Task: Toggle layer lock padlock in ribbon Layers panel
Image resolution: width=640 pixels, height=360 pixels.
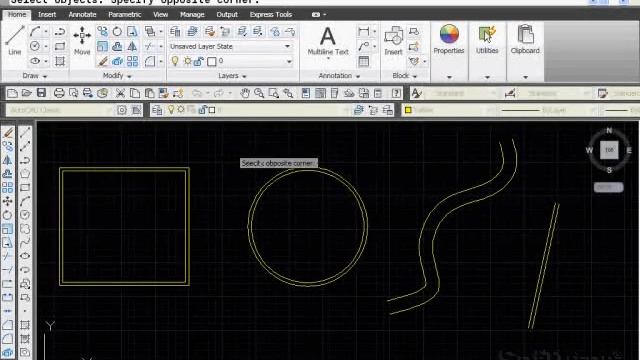Action: click(x=199, y=61)
